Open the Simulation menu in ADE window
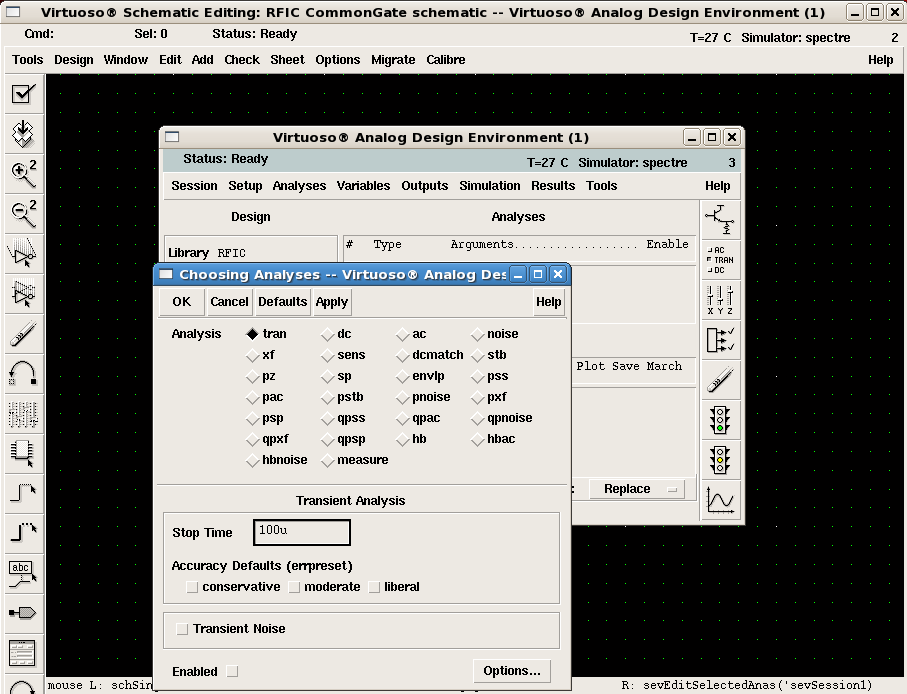This screenshot has width=907, height=694. (x=489, y=186)
